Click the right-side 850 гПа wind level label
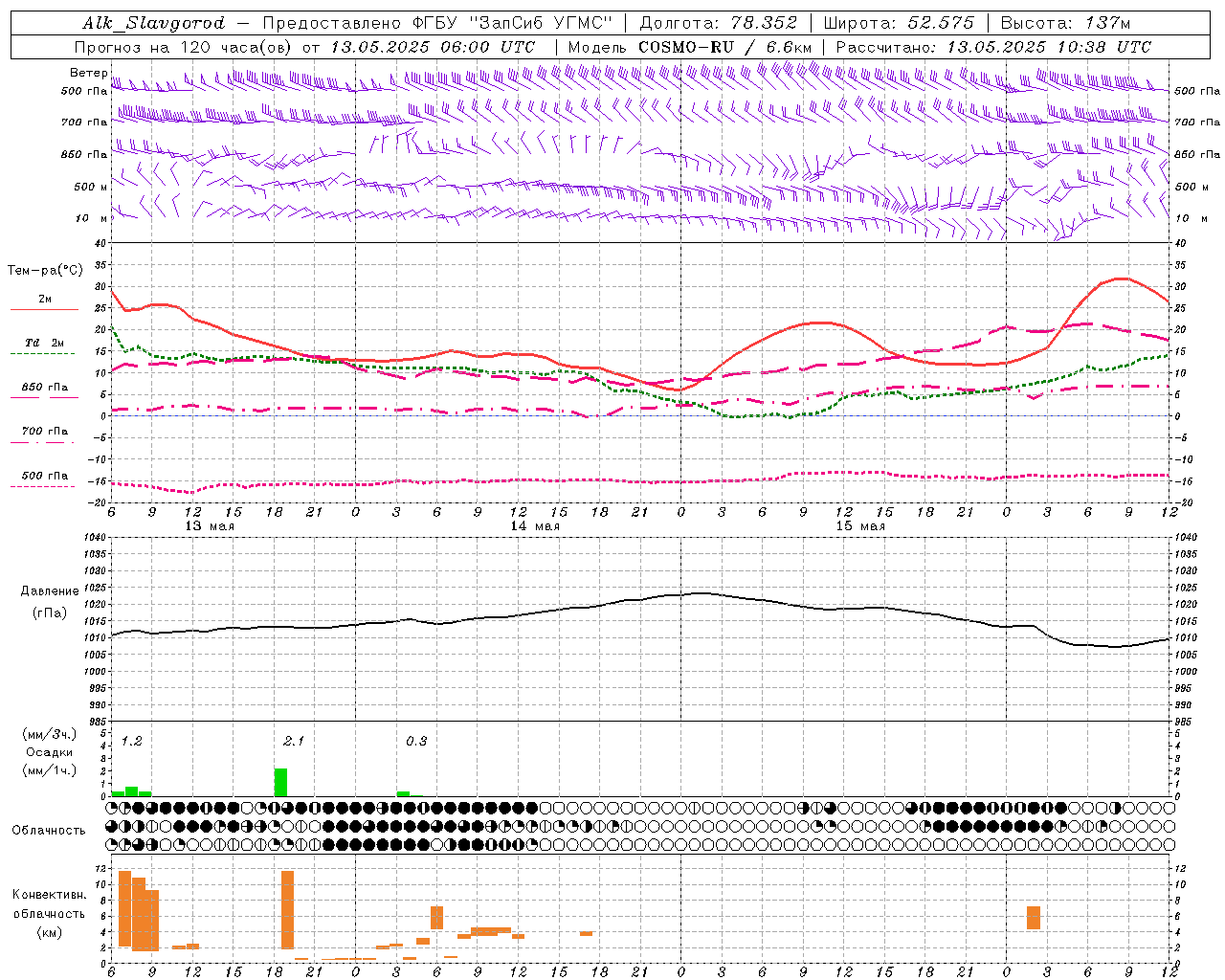This screenshot has width=1225, height=980. pos(1197,154)
